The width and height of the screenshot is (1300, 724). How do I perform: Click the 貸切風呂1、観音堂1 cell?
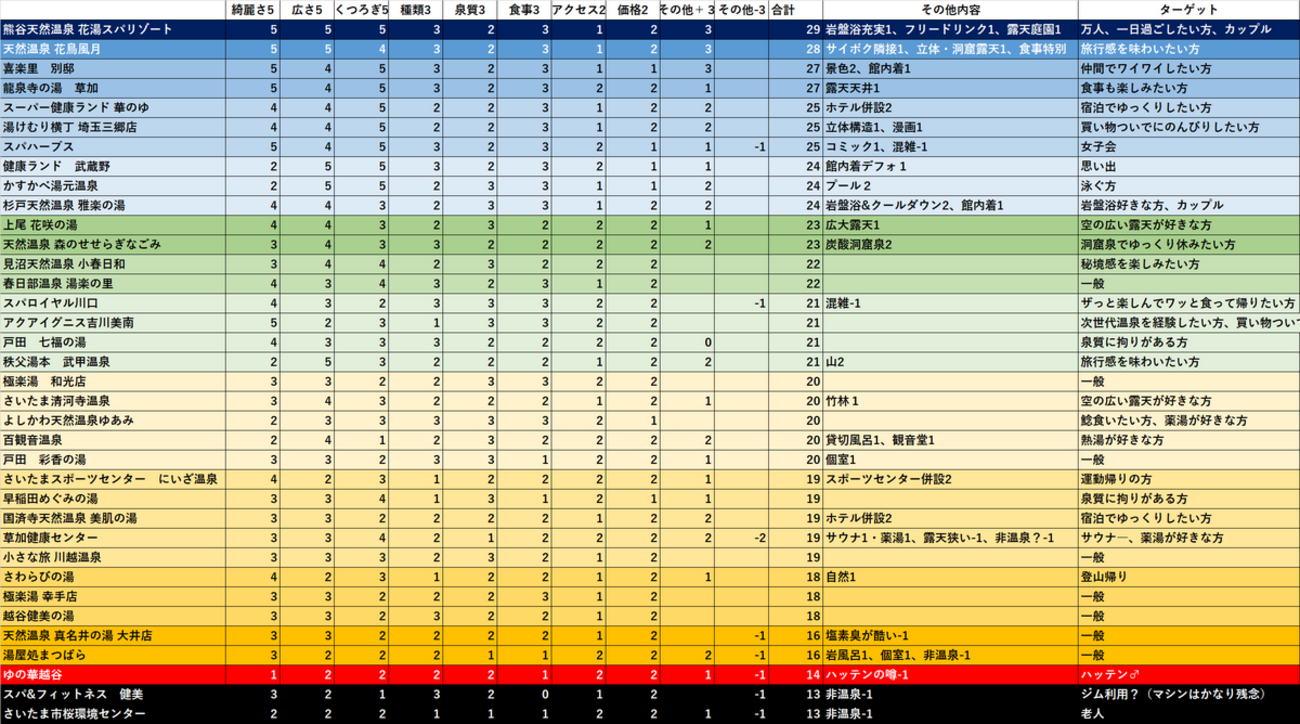pos(950,440)
